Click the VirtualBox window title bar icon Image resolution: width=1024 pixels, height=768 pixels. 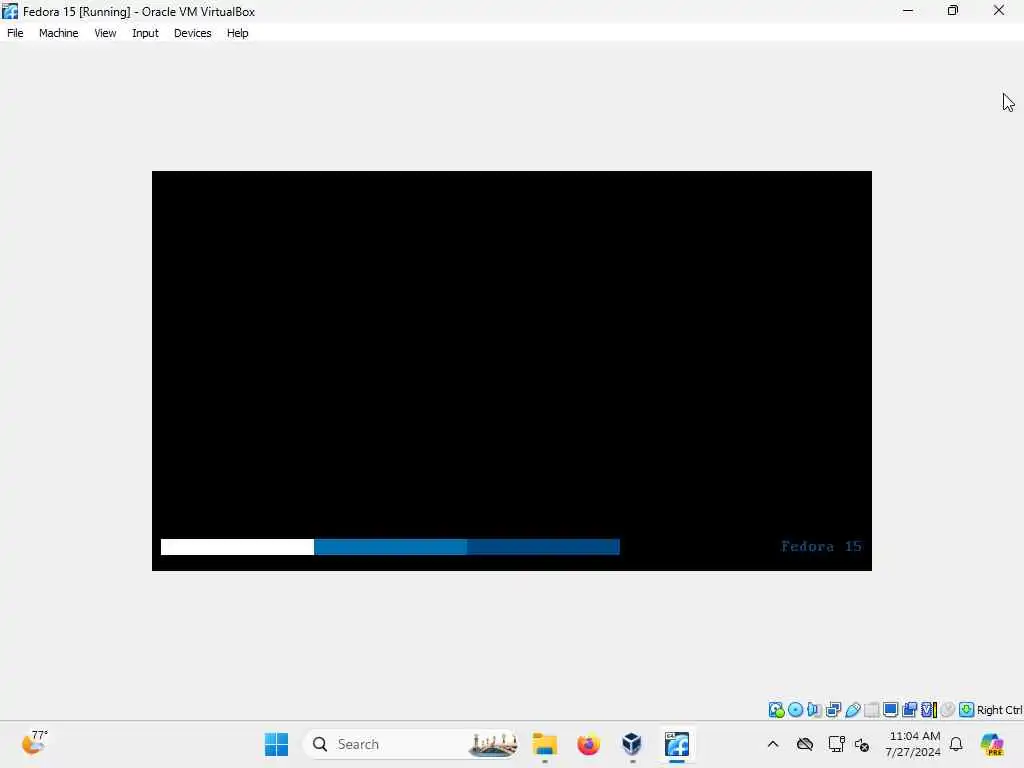pos(10,11)
